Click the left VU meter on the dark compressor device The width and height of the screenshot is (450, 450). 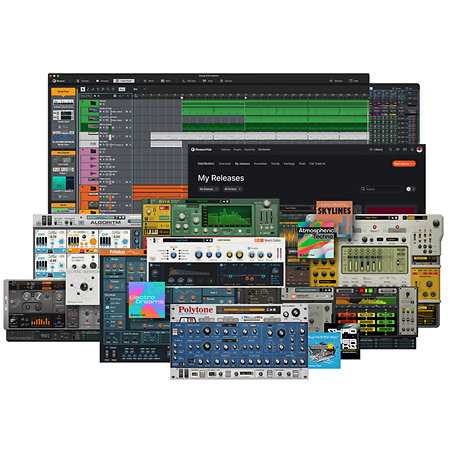pyautogui.click(x=27, y=296)
